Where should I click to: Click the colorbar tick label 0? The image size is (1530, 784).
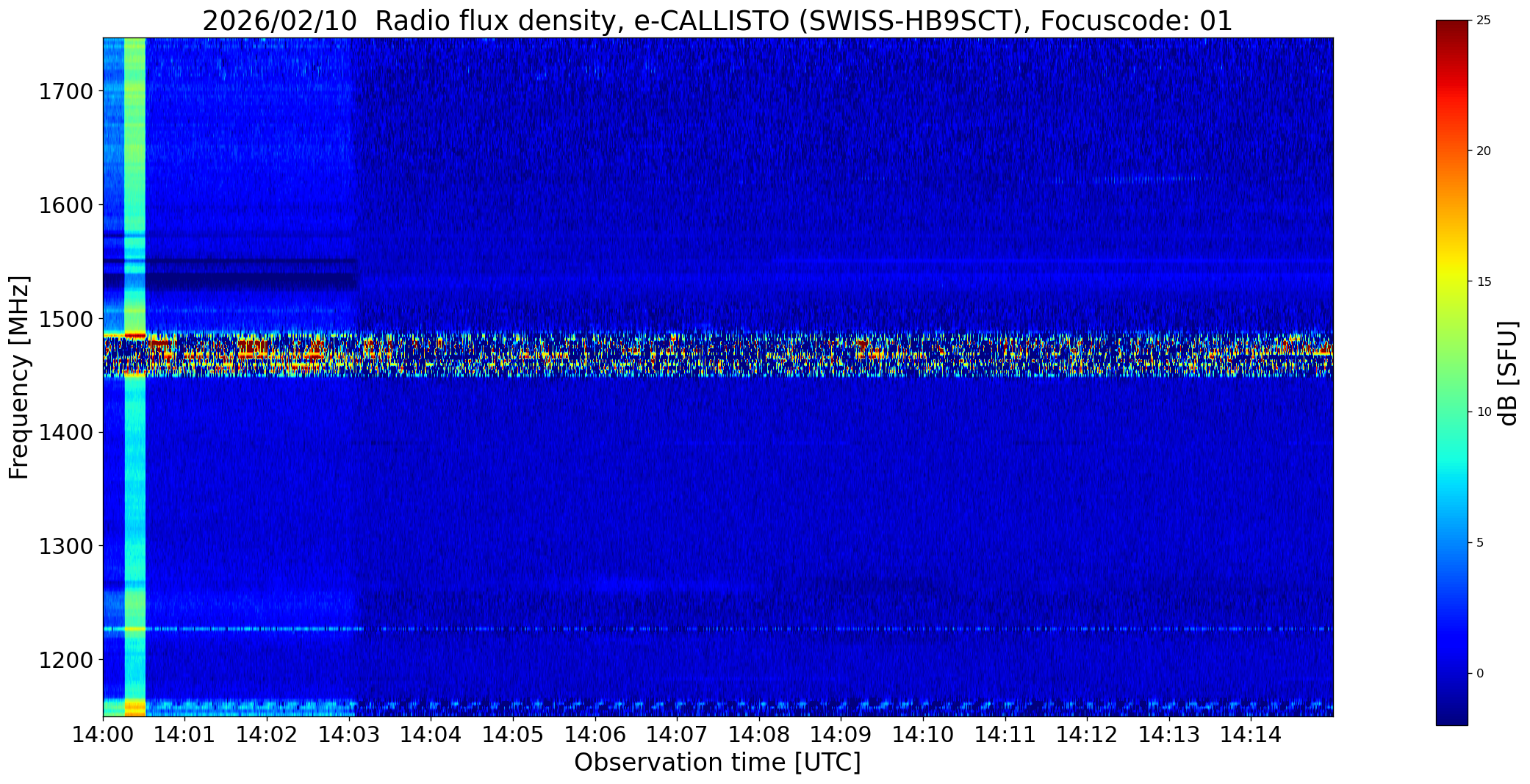(1480, 674)
